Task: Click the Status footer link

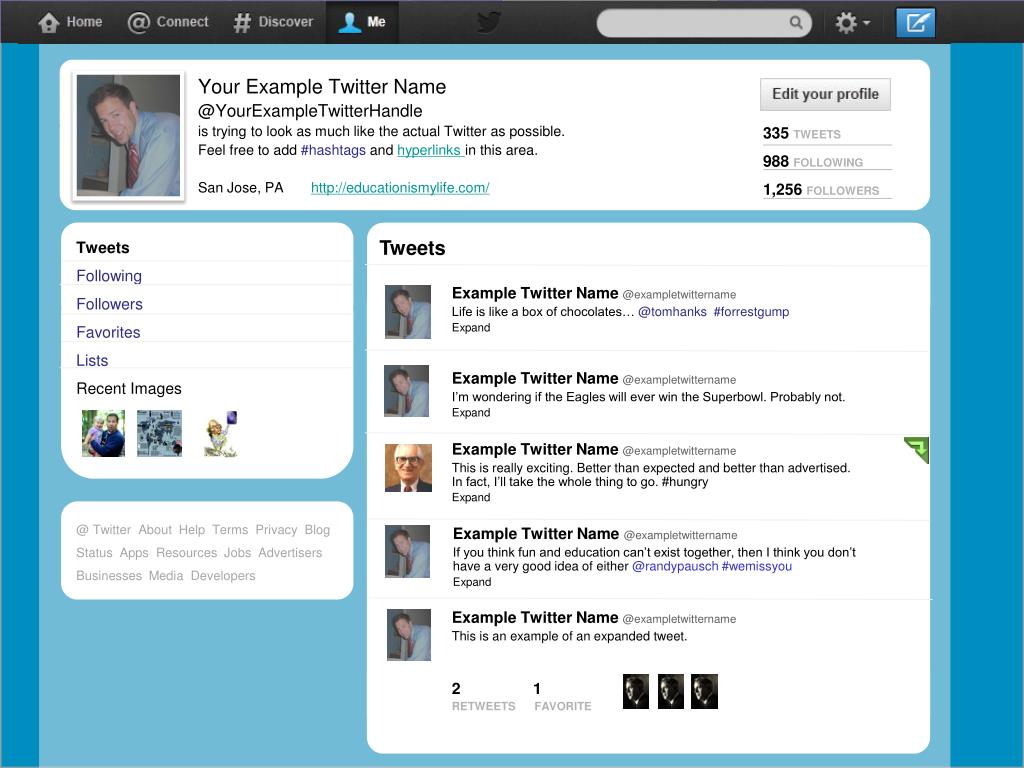Action: (94, 552)
